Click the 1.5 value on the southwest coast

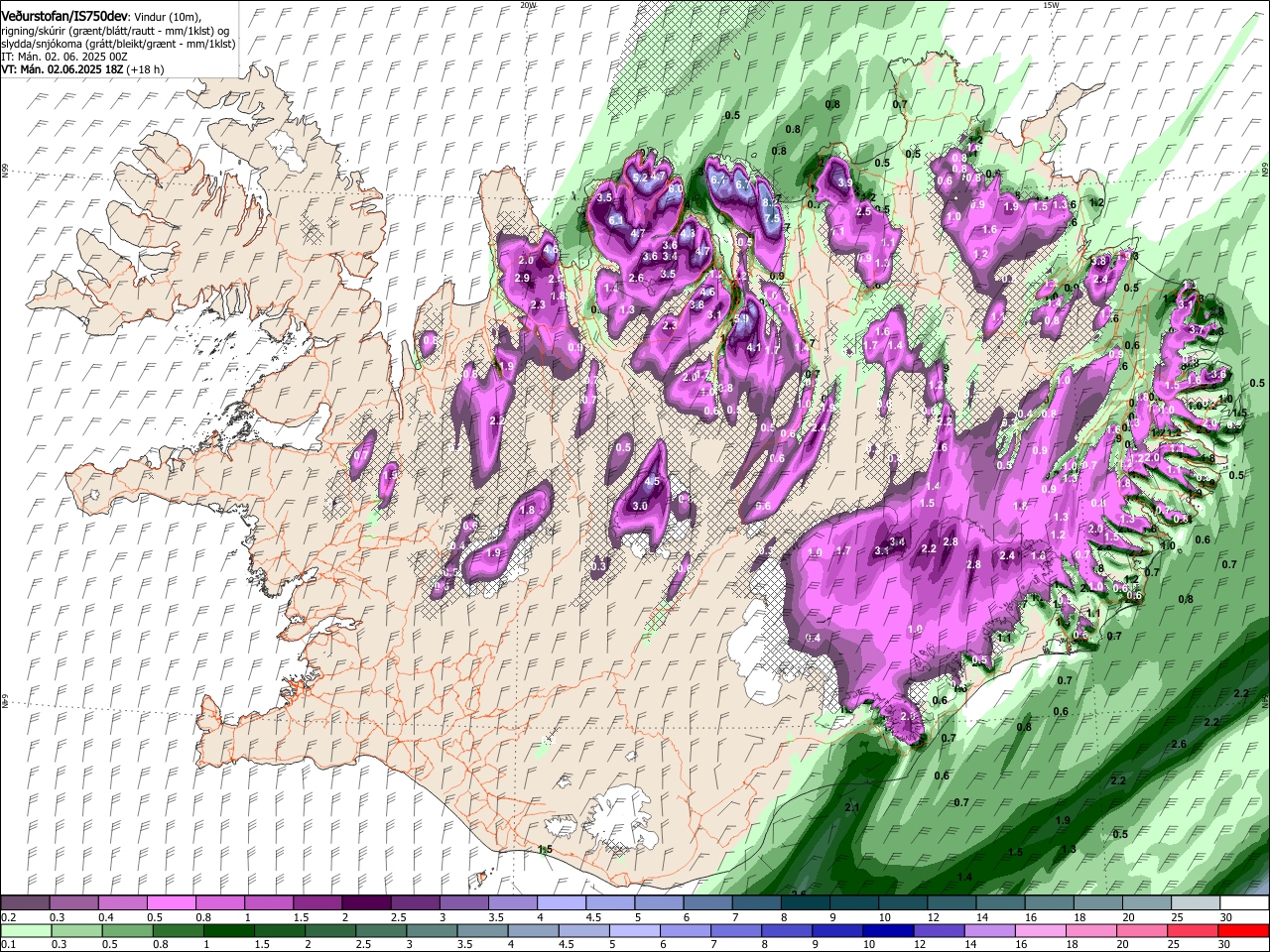tap(545, 850)
